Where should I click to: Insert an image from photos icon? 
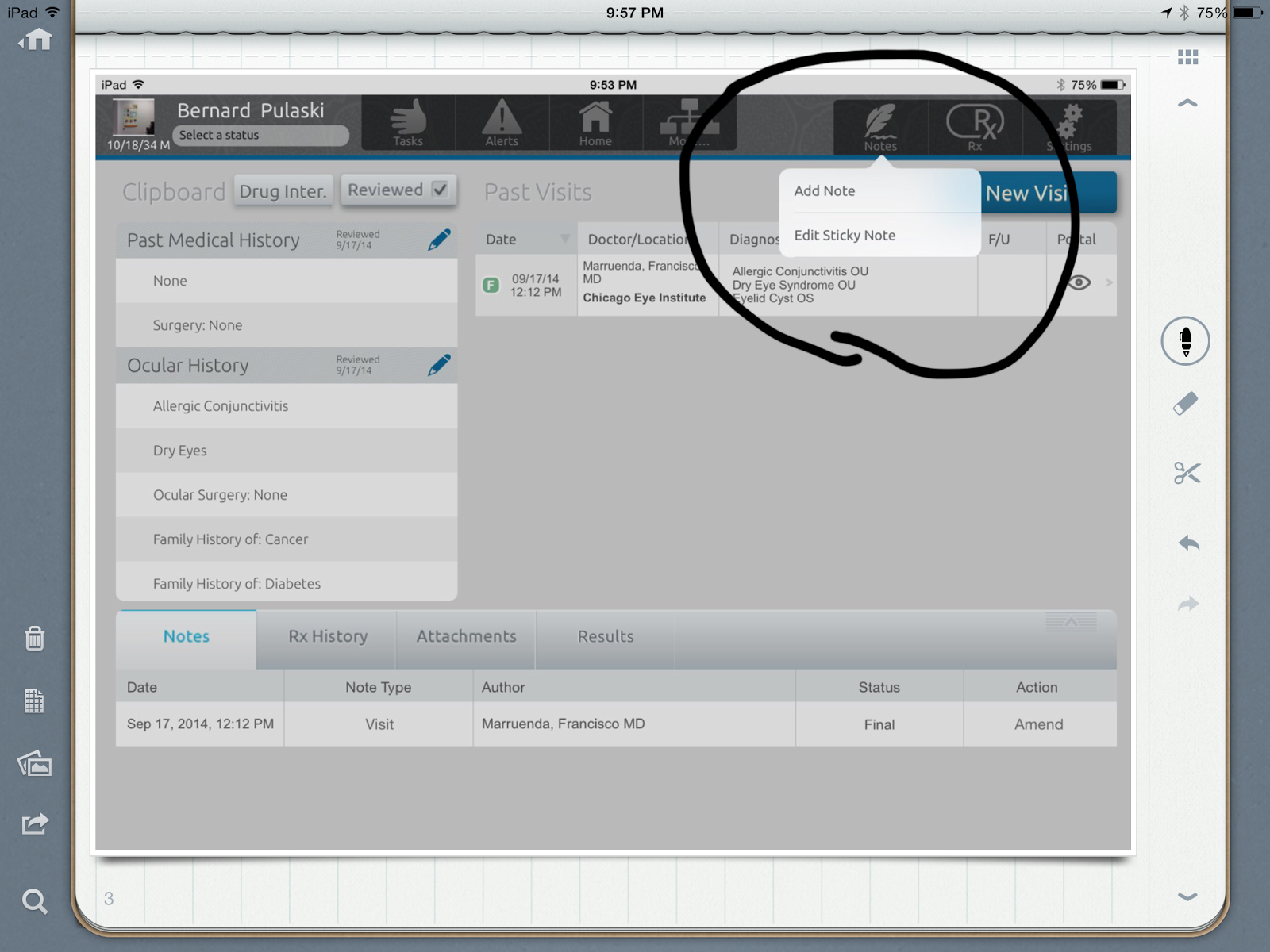[x=35, y=763]
